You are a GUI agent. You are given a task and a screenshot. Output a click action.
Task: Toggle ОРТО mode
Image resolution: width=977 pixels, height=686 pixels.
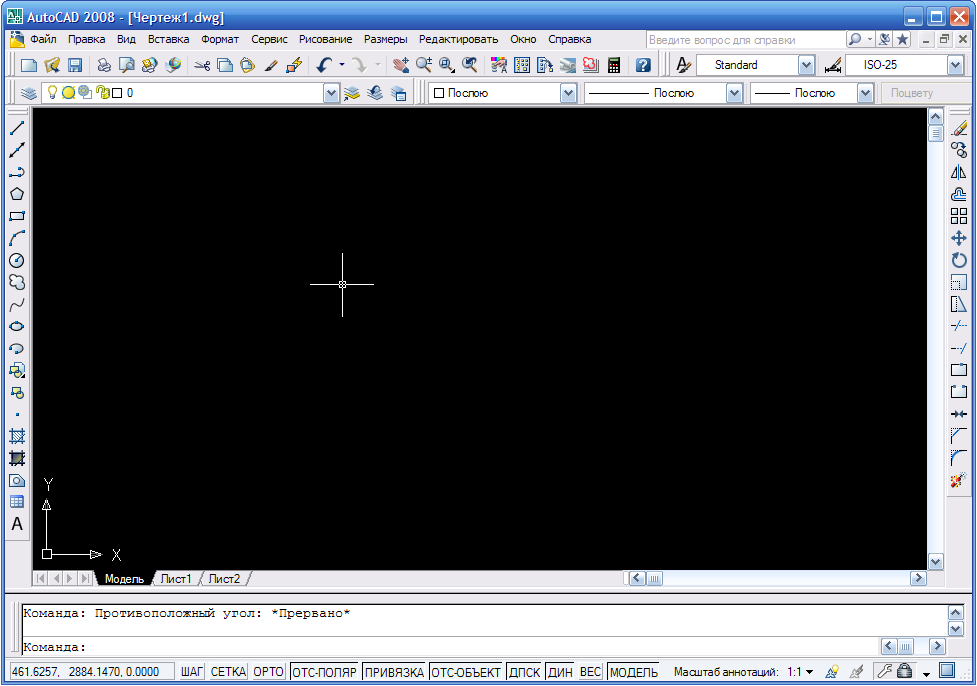click(x=269, y=672)
